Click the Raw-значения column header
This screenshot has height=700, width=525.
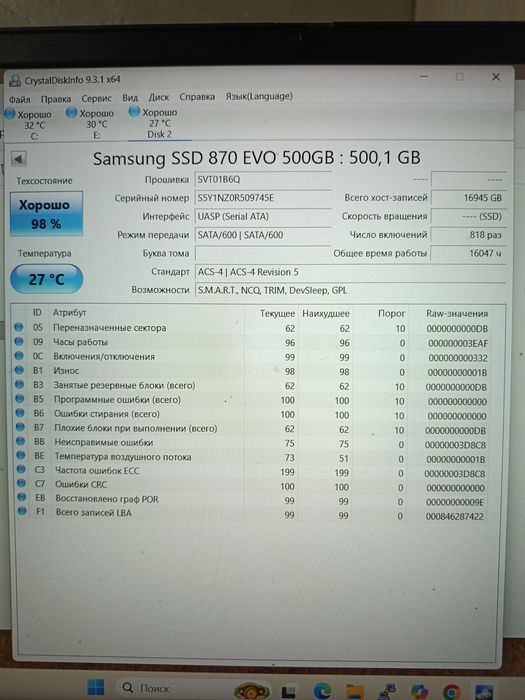coord(457,313)
